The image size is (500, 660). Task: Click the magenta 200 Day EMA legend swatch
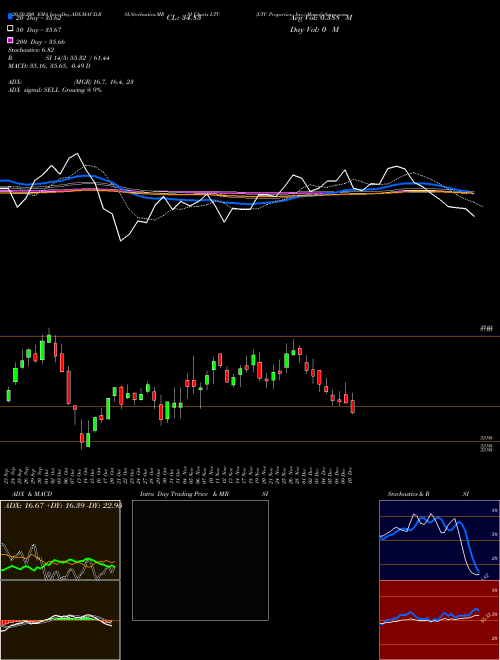coord(10,40)
